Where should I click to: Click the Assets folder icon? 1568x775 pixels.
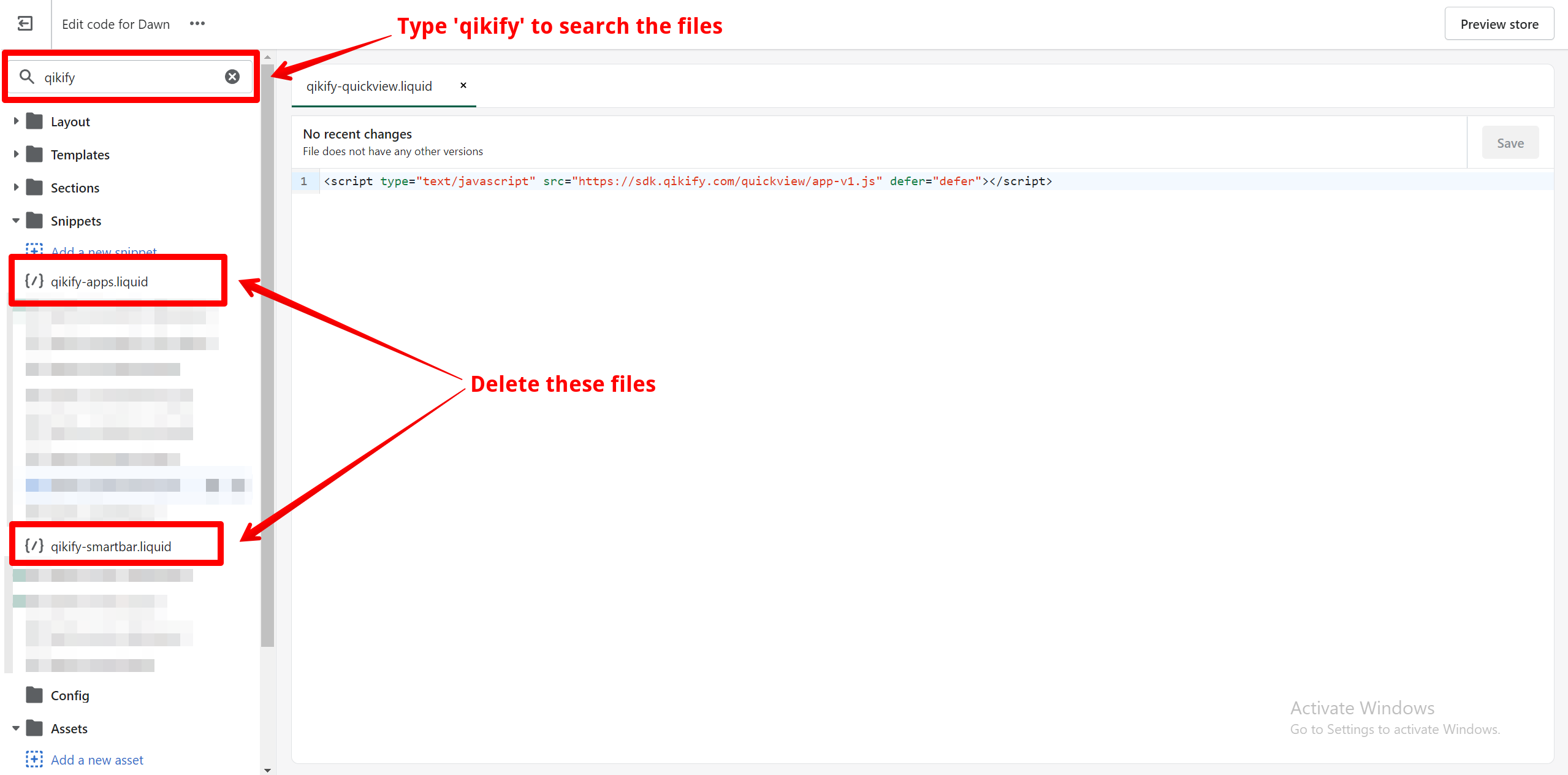34,728
